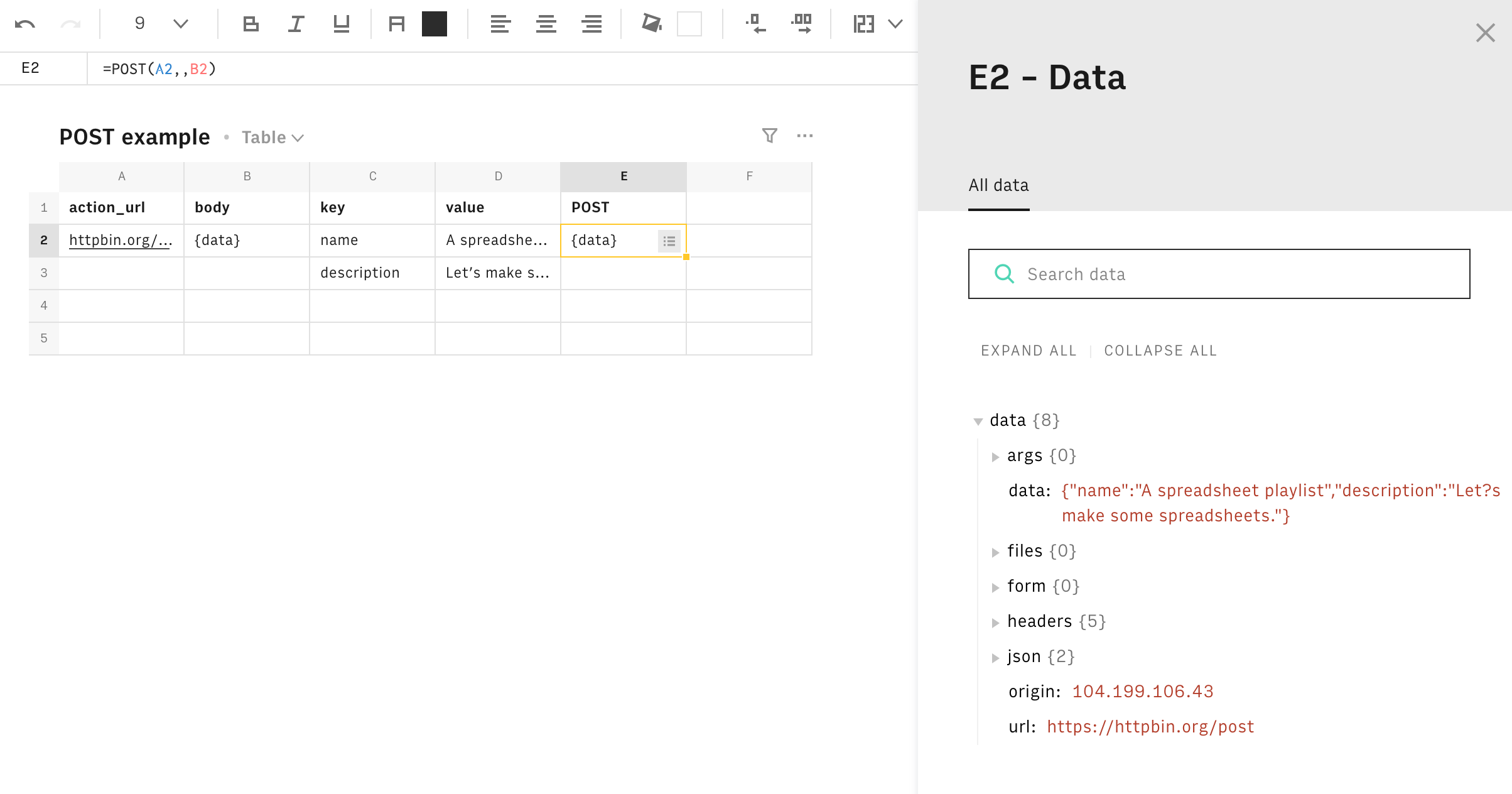Expand the json subtree with 2 items
The height and width of the screenshot is (794, 1512).
[996, 656]
